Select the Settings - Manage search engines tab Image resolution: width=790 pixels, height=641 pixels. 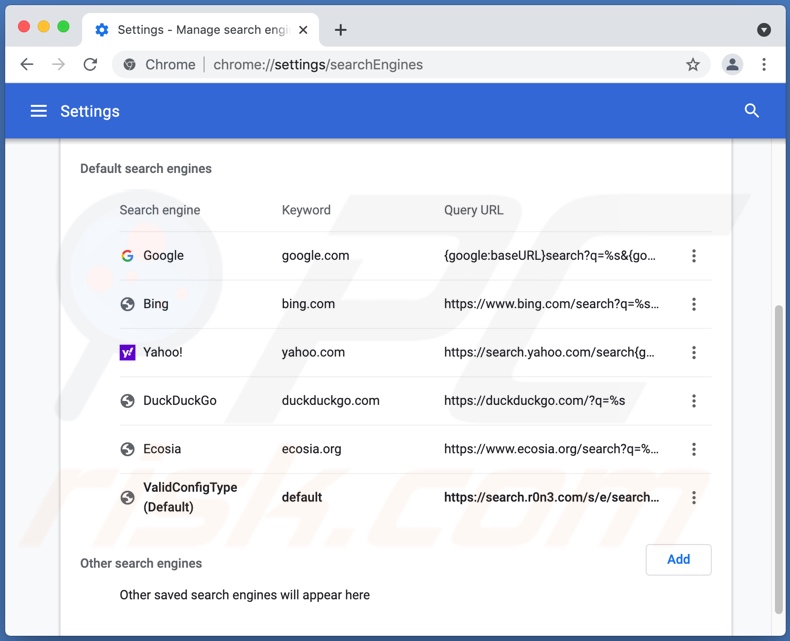201,30
